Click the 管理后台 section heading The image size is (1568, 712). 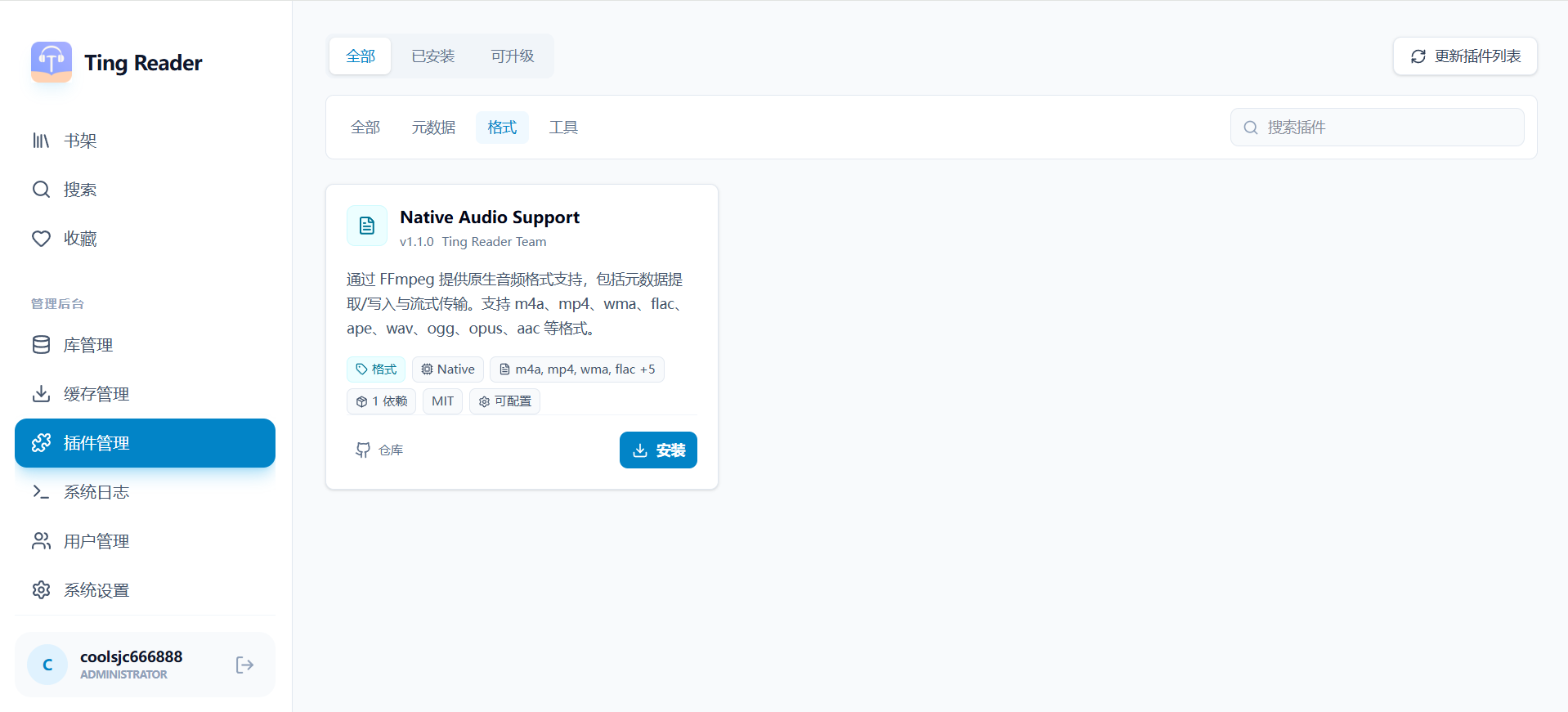pos(57,304)
